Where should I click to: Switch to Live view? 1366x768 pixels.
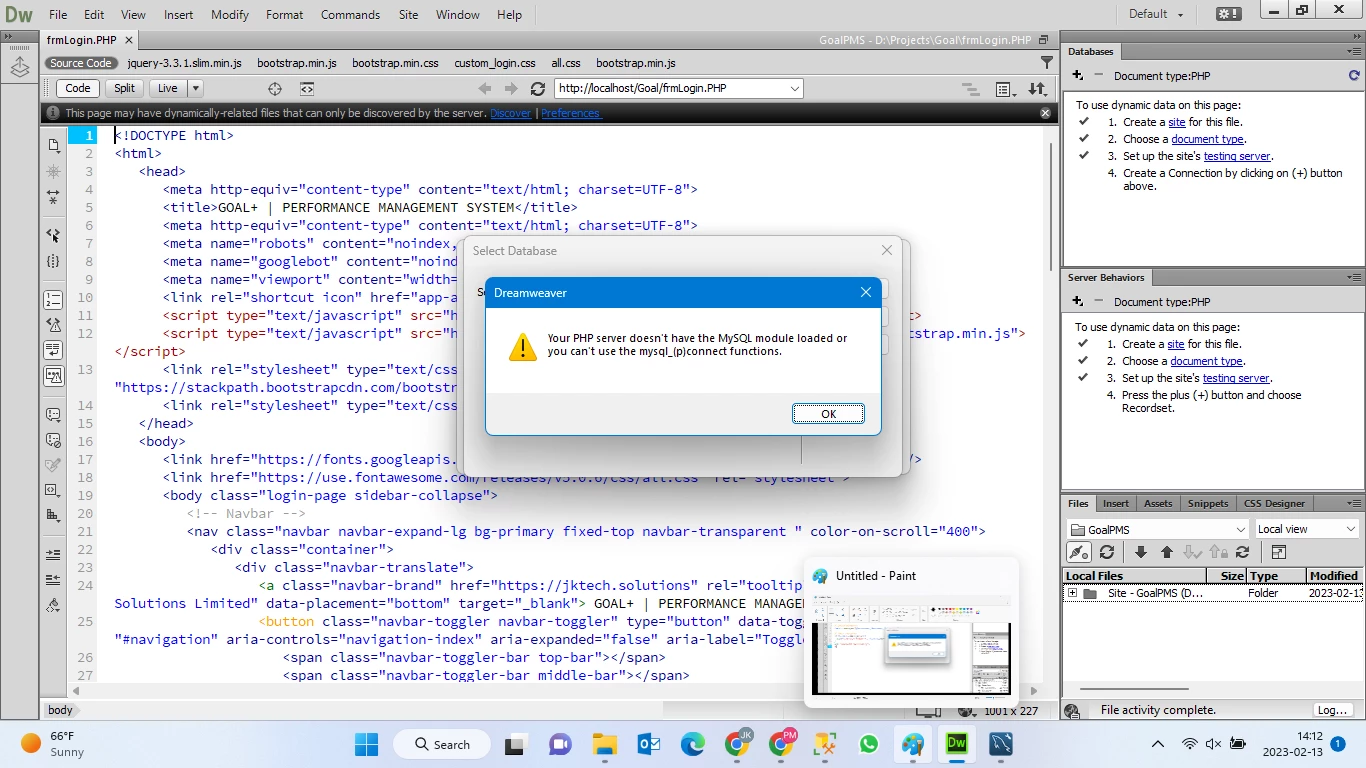[167, 88]
